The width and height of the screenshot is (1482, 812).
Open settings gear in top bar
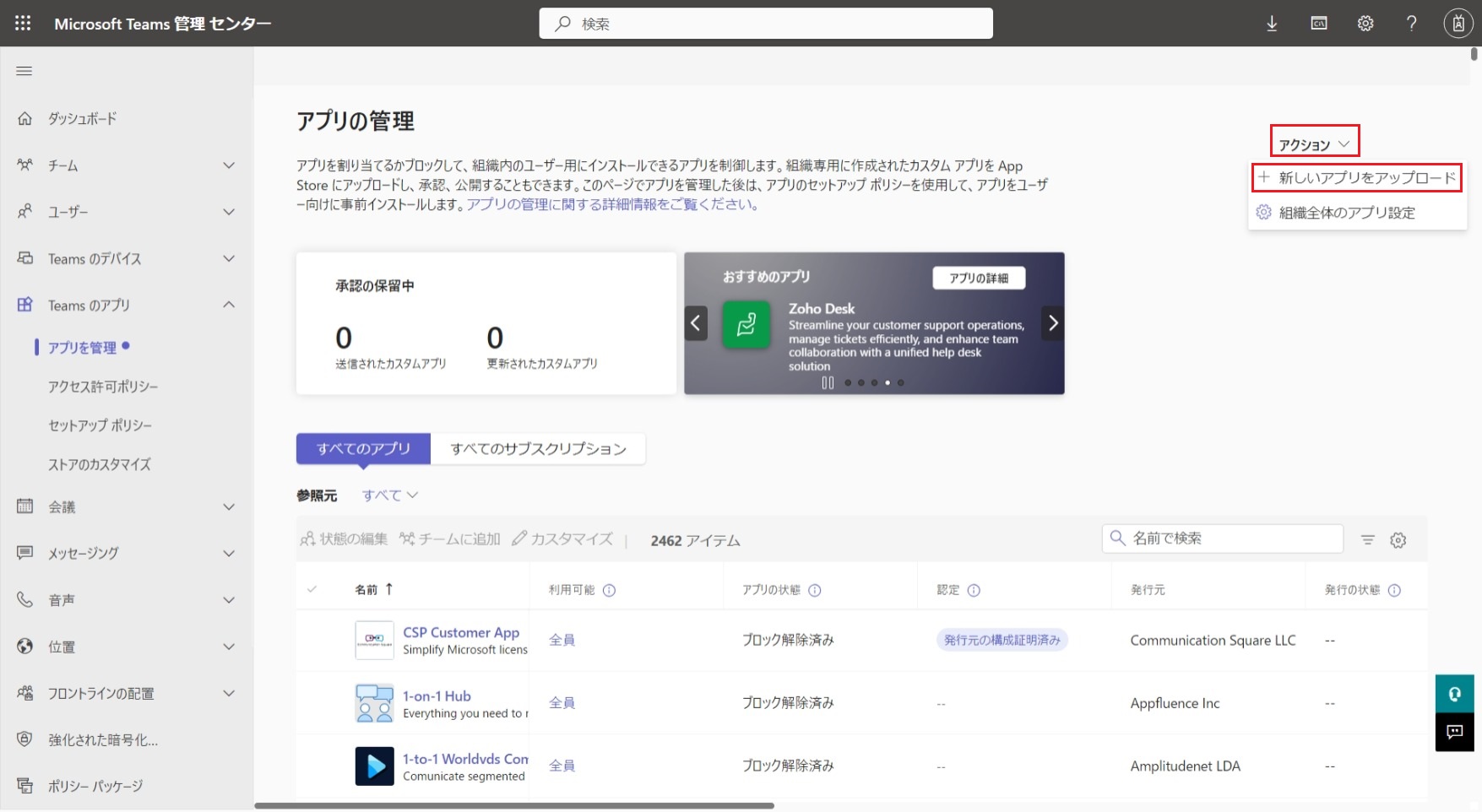(1365, 24)
